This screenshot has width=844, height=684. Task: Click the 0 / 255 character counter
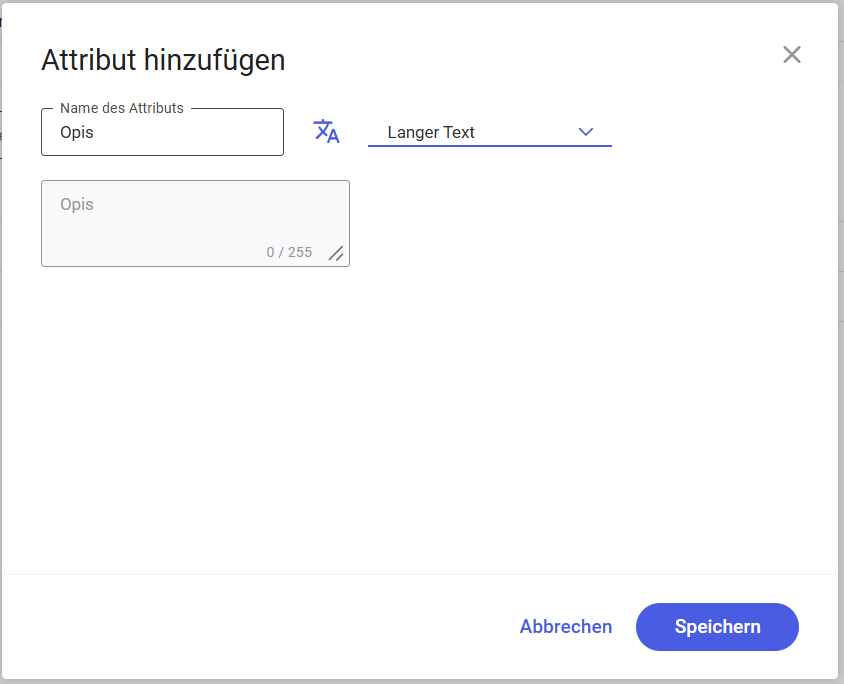pos(289,252)
